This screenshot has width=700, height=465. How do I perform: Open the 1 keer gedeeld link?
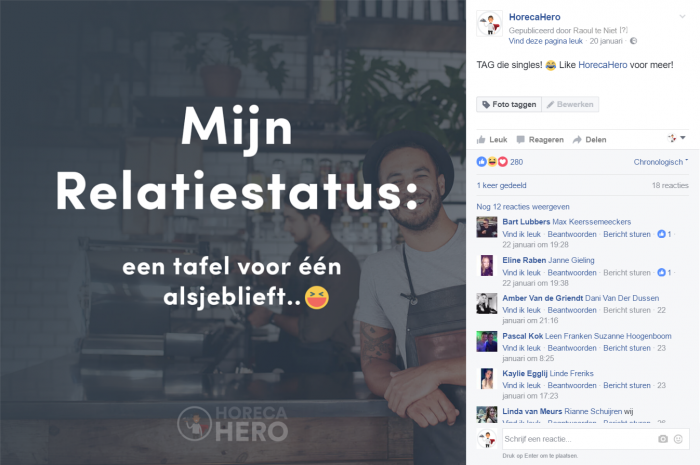[x=501, y=185]
